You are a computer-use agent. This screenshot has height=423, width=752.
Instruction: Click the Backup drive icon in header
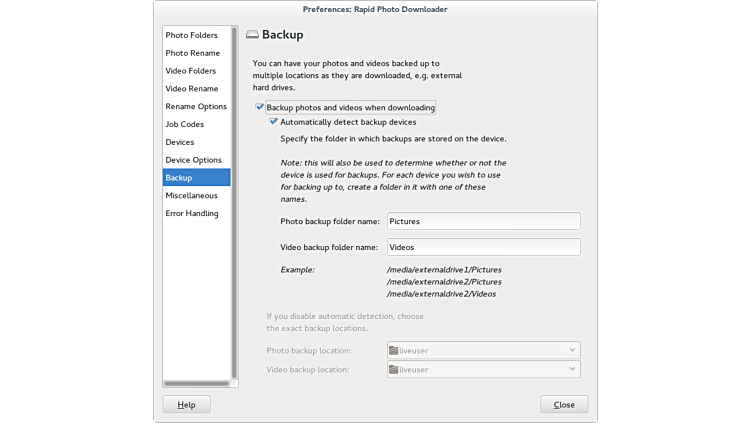pos(252,35)
